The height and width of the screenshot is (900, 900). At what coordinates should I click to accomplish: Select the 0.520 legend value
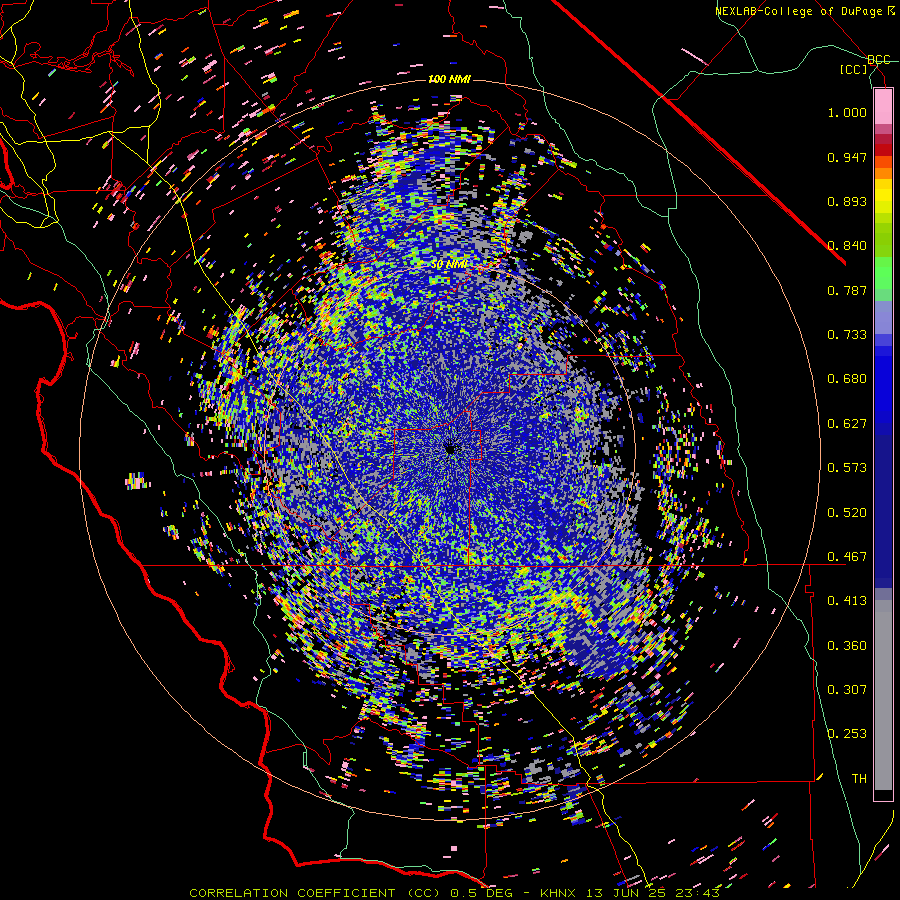click(847, 513)
